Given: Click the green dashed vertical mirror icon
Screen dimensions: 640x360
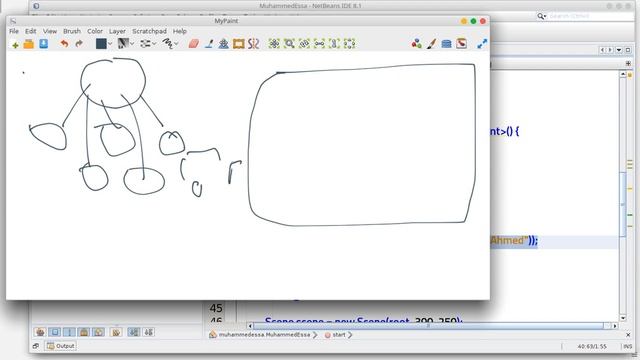Looking at the screenshot, I should coord(334,44).
